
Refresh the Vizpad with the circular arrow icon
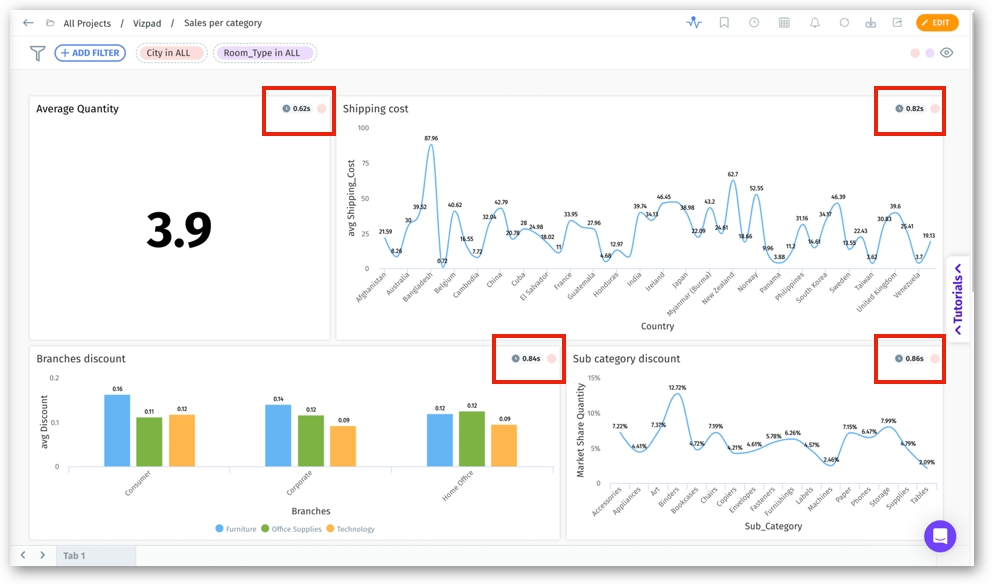[x=844, y=23]
